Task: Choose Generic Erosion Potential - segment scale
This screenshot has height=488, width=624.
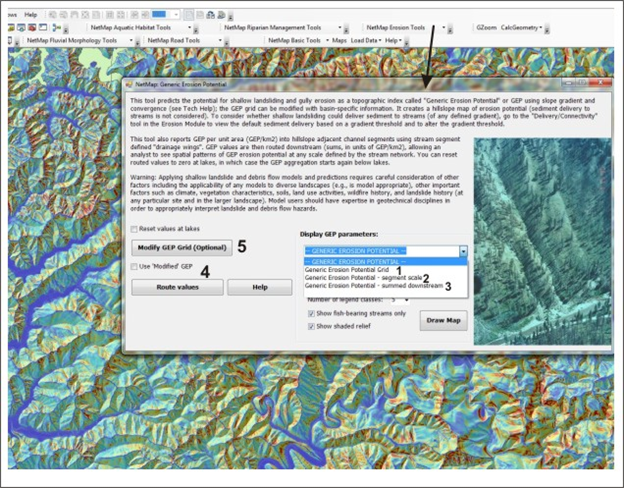Action: coord(362,276)
